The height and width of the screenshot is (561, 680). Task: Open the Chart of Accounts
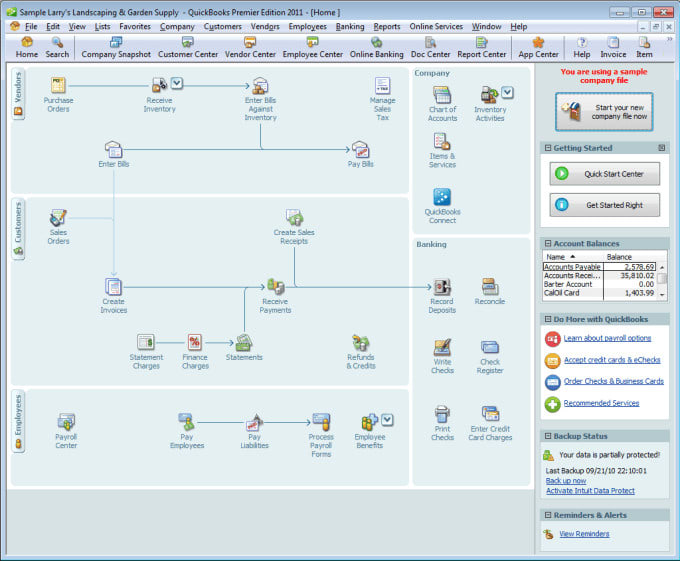[442, 95]
